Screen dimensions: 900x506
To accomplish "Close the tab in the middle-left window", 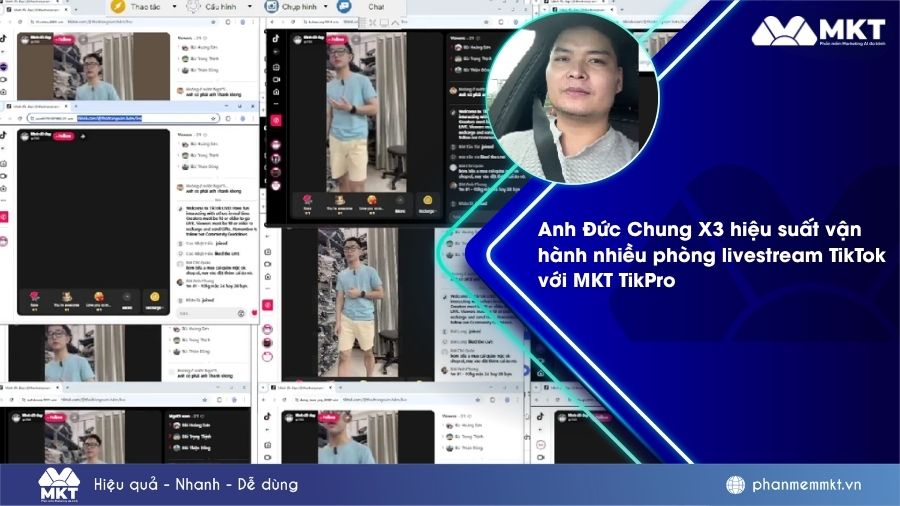I will 66,106.
